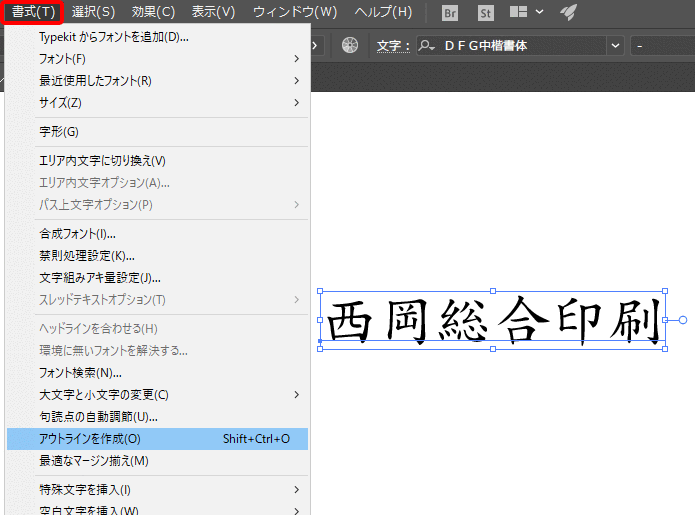The image size is (695, 515).
Task: Open the ヘルプ(H) menu
Action: (x=383, y=12)
